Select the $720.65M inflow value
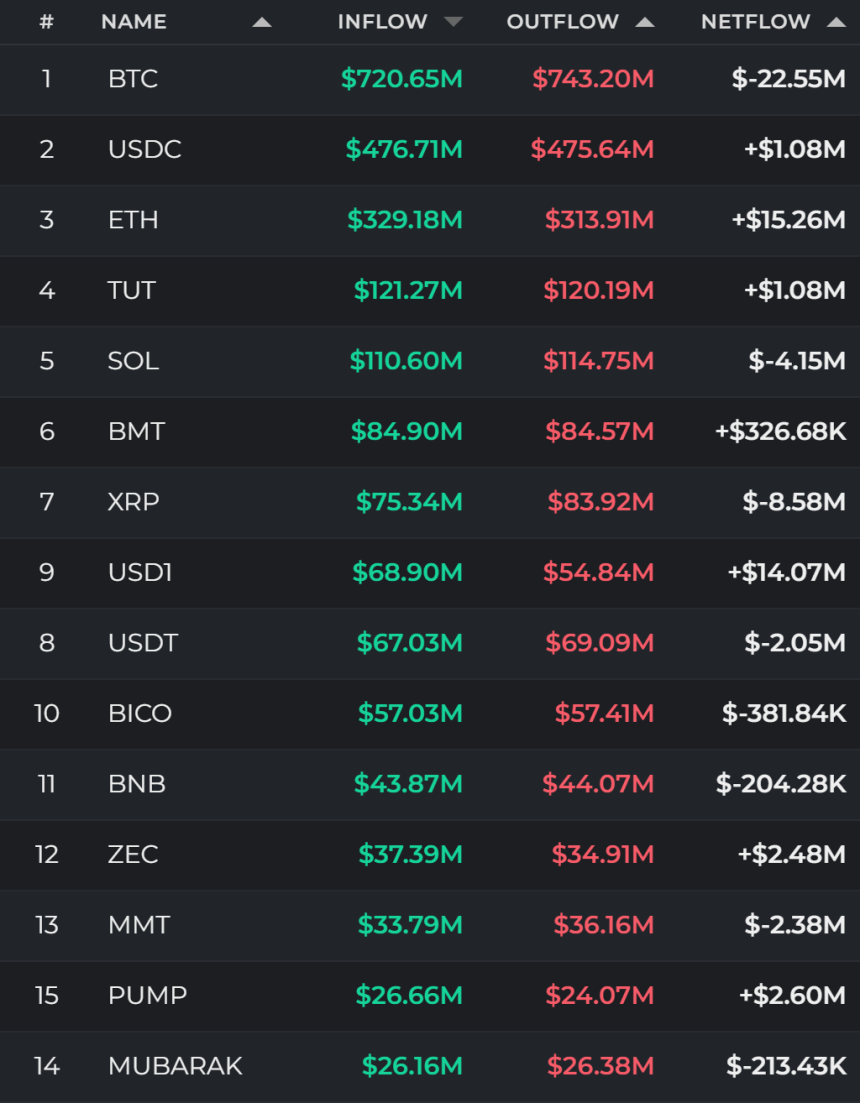The width and height of the screenshot is (860, 1103). [402, 79]
